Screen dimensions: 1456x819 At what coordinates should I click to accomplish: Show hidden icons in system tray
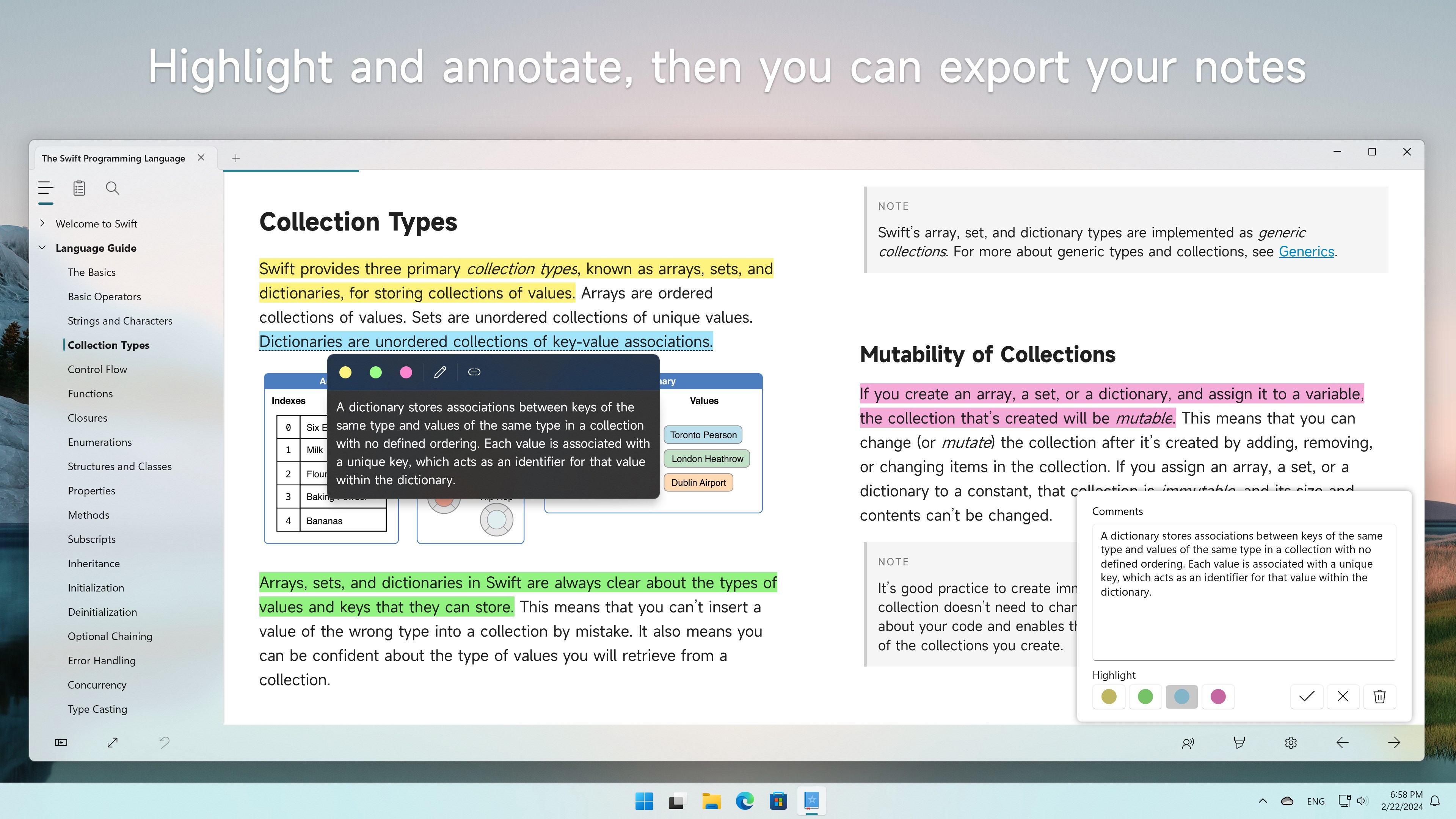[1263, 801]
